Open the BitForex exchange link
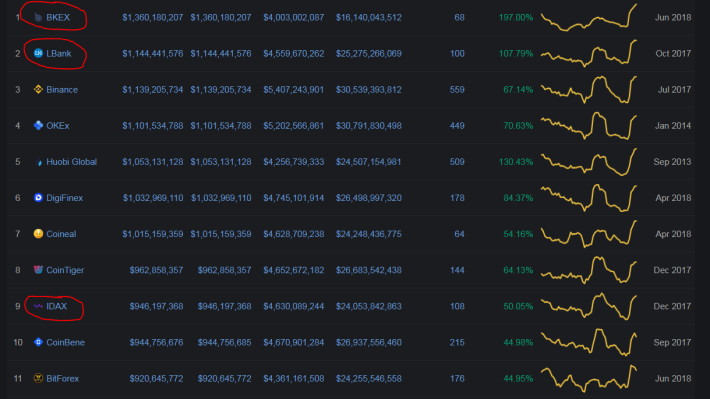Viewport: 710px width, 399px height. (x=62, y=378)
